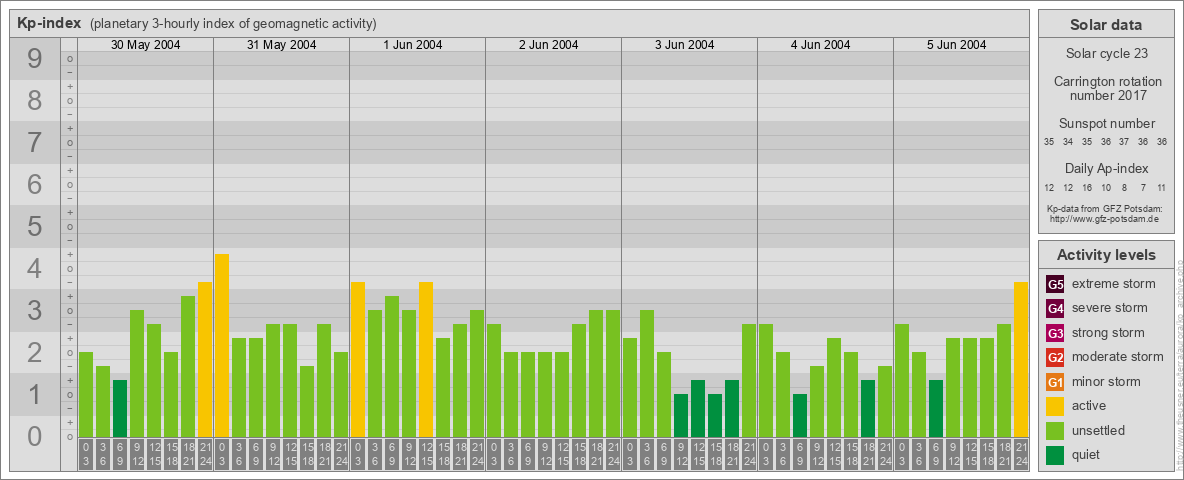Image resolution: width=1184 pixels, height=480 pixels.
Task: Click light green bar, 1 Jun 6-9
Action: (x=392, y=367)
